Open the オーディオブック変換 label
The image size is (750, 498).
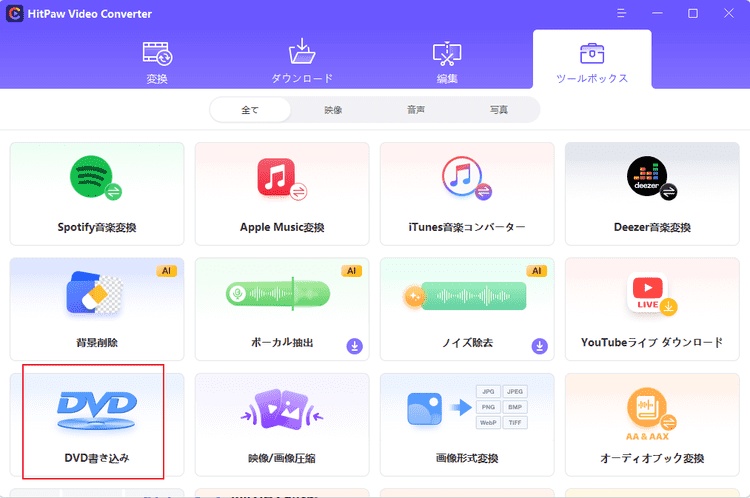652,458
